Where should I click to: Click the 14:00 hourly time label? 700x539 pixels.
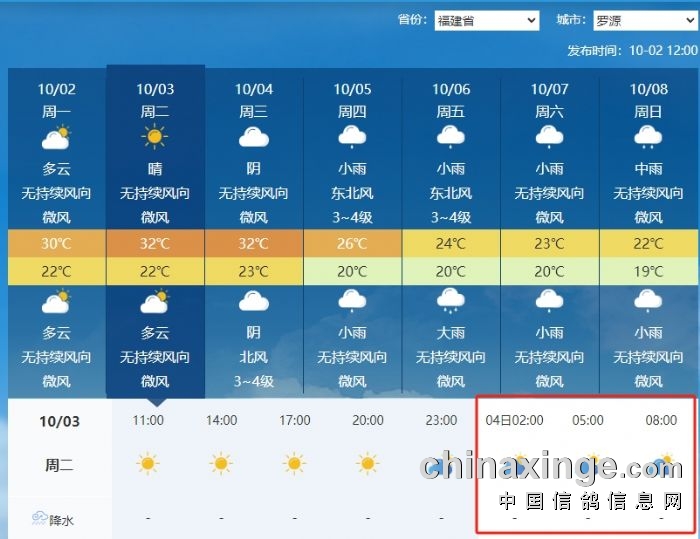click(x=221, y=421)
